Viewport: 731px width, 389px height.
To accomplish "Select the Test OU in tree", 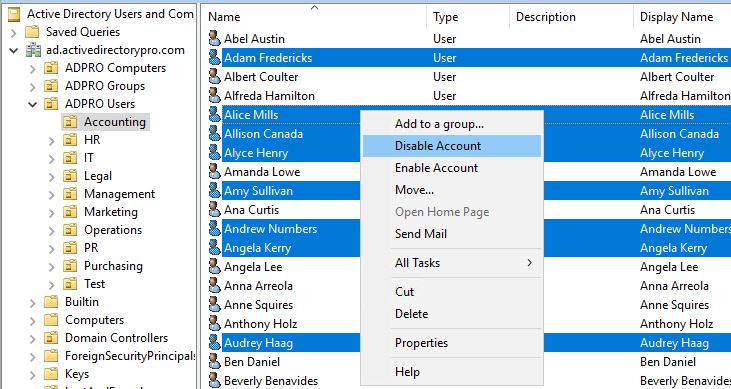I will point(95,284).
